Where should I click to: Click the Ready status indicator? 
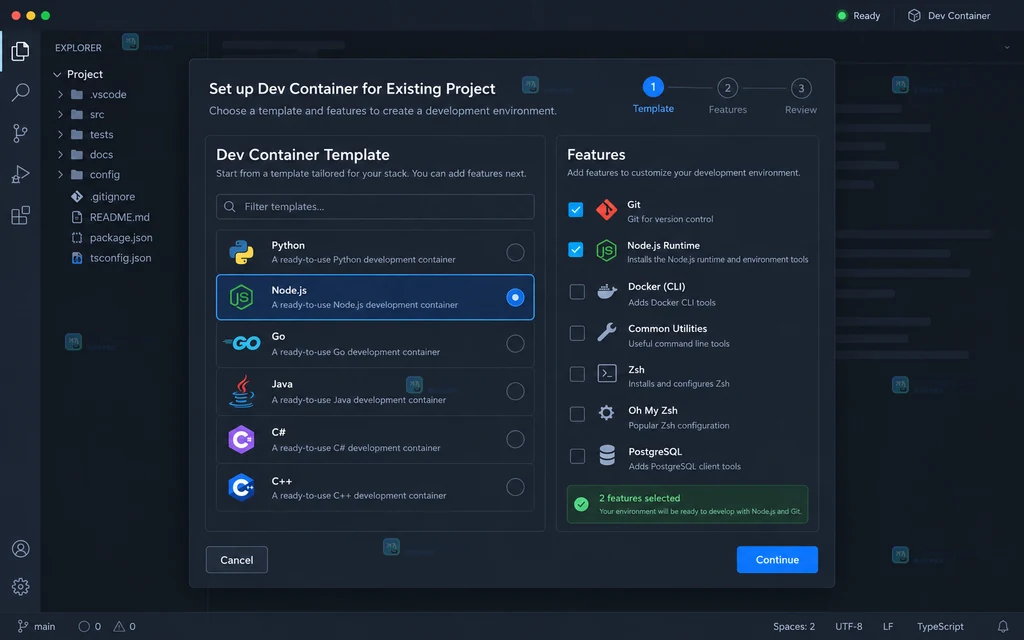(x=859, y=16)
